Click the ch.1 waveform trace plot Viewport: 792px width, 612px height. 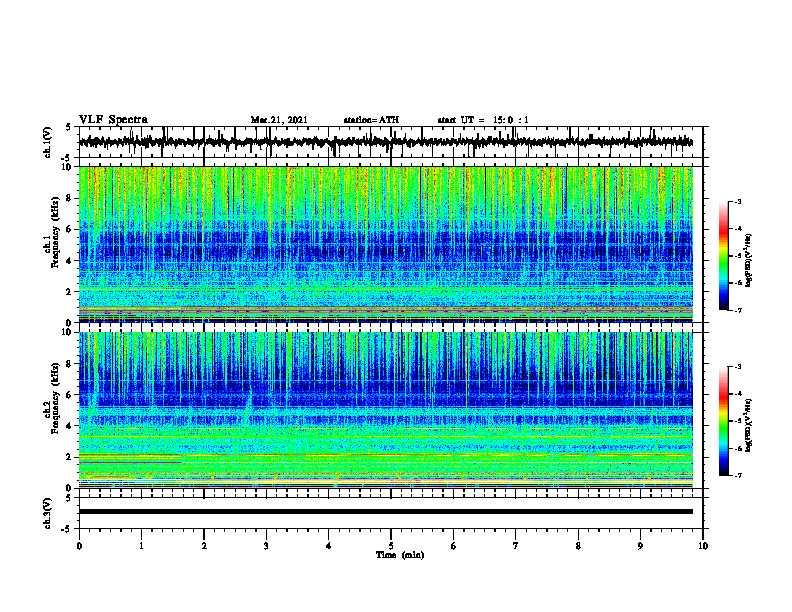[x=385, y=142]
